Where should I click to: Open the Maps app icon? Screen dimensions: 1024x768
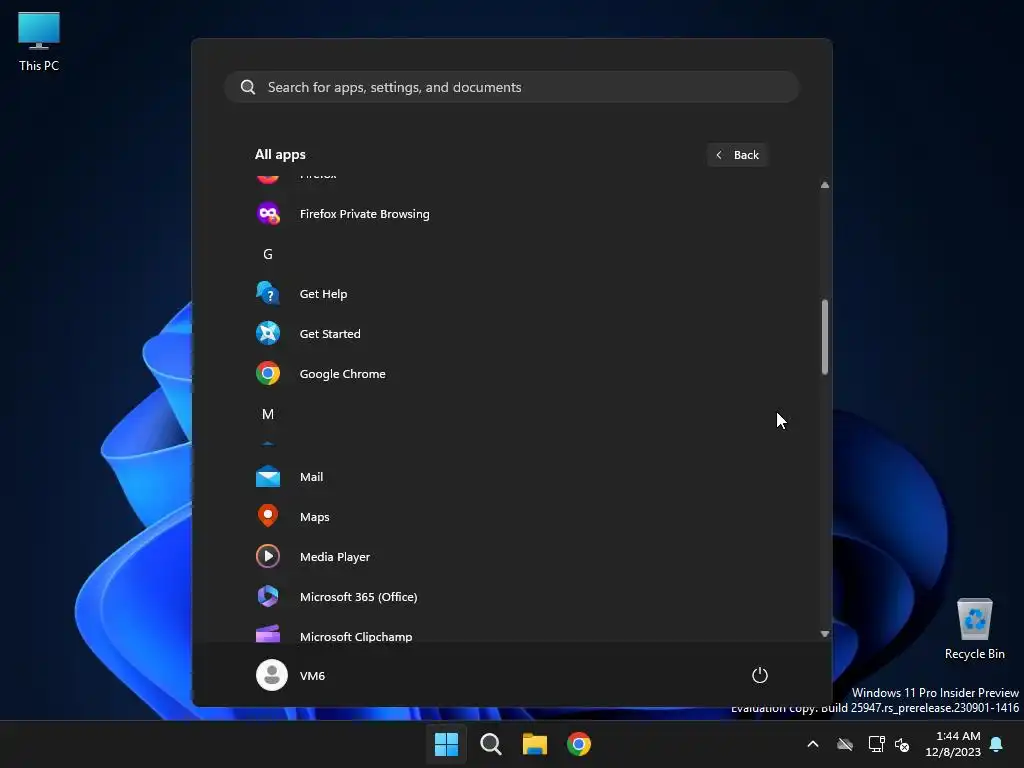[268, 516]
